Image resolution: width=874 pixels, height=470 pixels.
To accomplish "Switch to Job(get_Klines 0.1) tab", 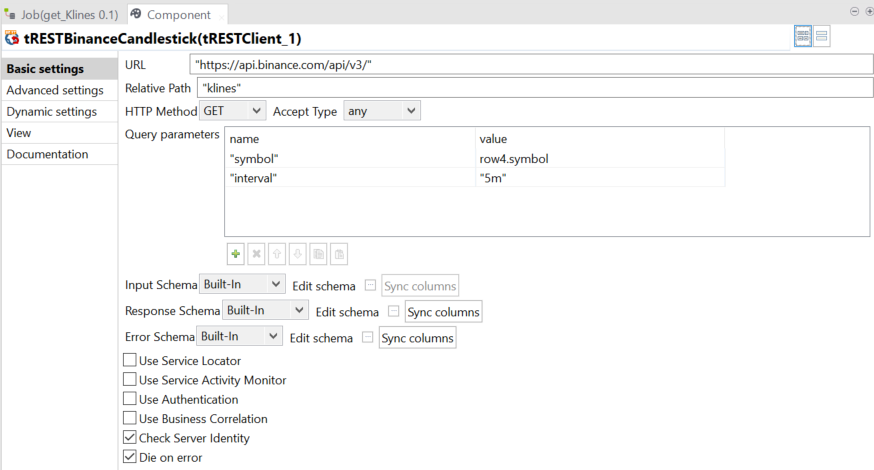I will coord(62,14).
